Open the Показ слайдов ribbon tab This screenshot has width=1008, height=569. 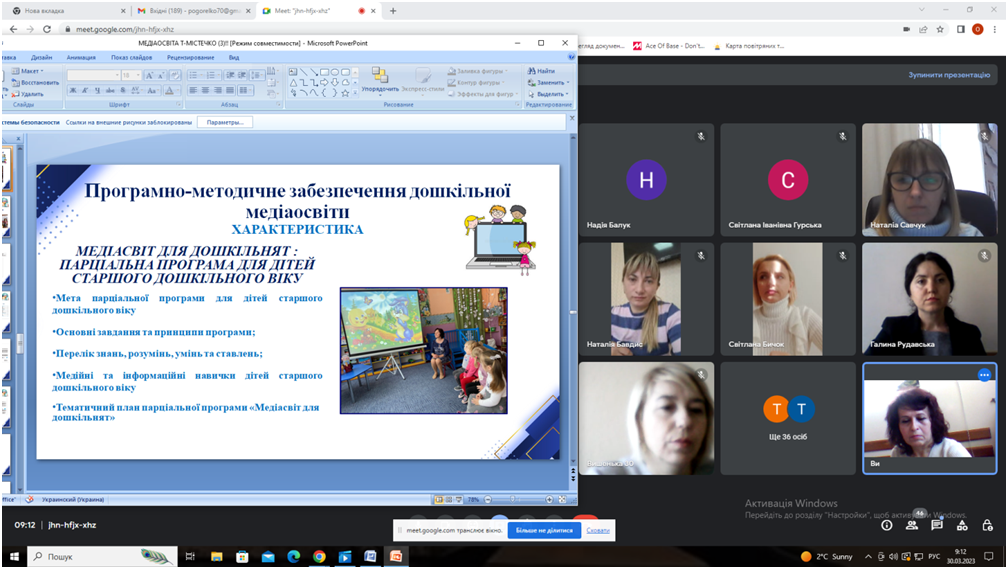coord(131,57)
